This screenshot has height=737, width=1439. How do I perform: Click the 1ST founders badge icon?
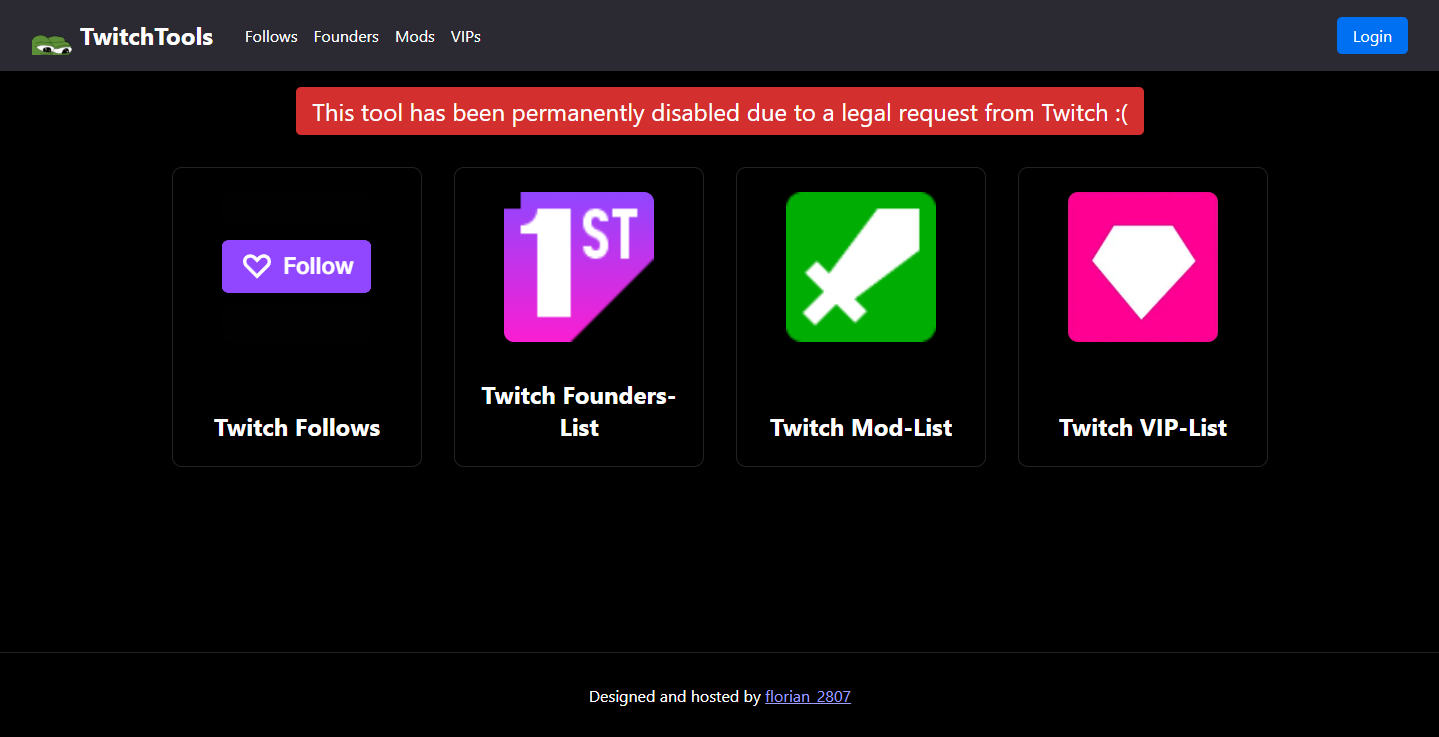(x=579, y=267)
